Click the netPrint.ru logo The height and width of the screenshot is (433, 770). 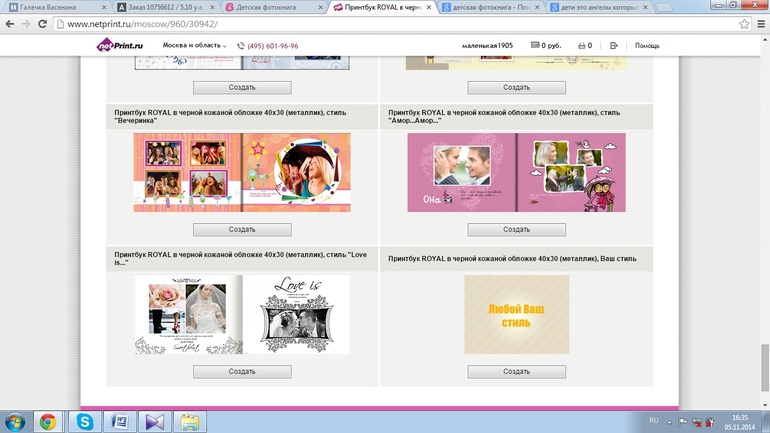118,45
